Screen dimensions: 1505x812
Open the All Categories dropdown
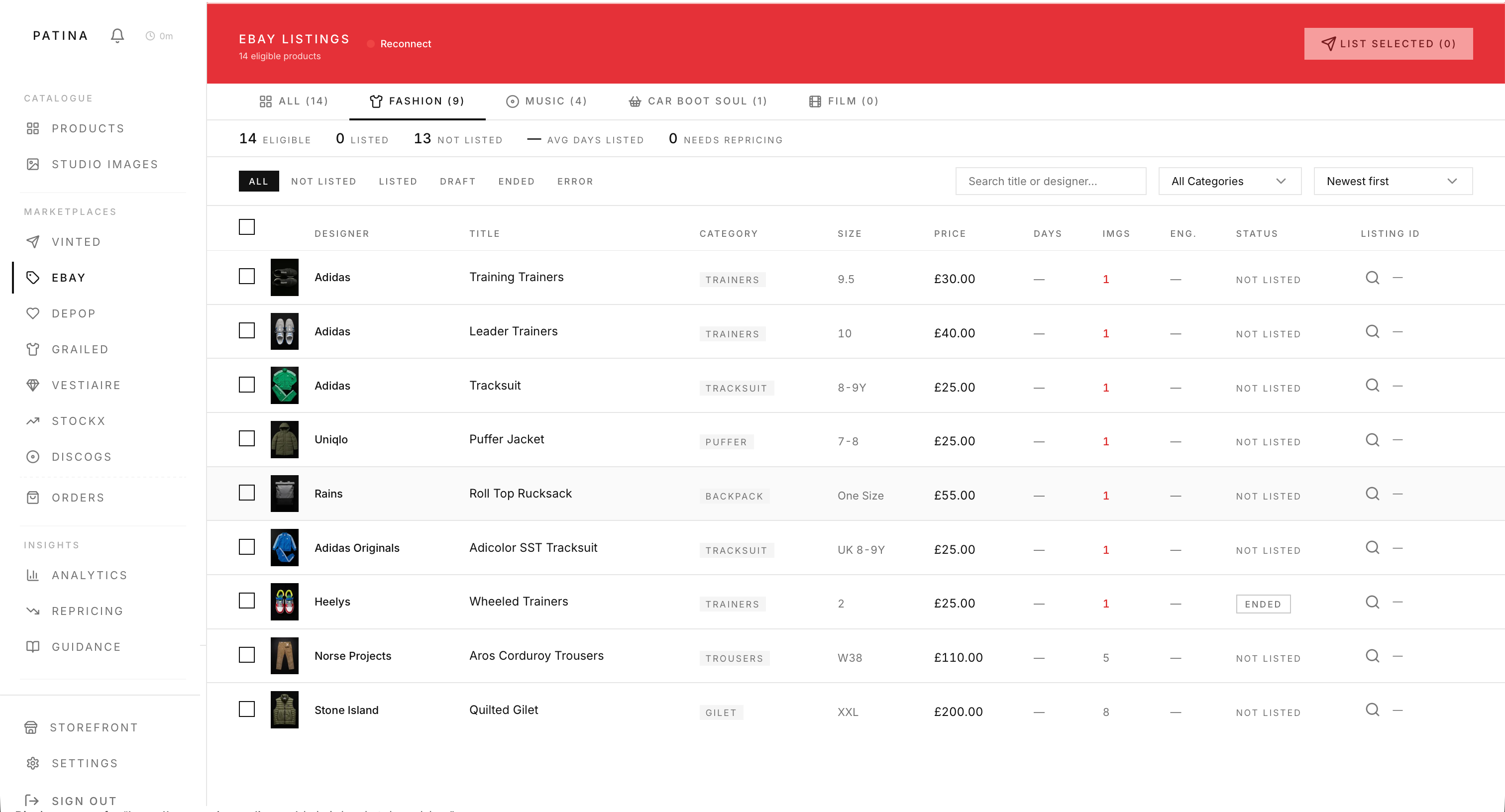[1229, 181]
